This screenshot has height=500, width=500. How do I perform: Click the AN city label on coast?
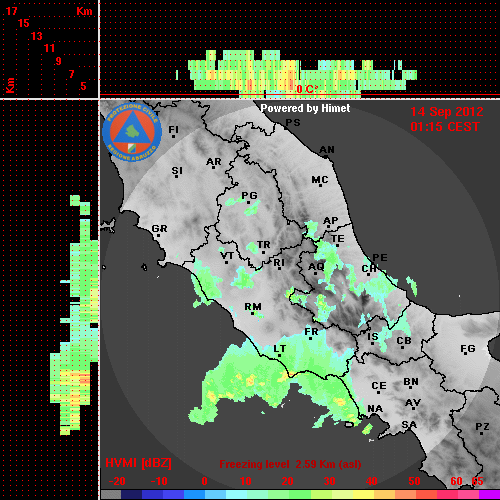click(327, 150)
